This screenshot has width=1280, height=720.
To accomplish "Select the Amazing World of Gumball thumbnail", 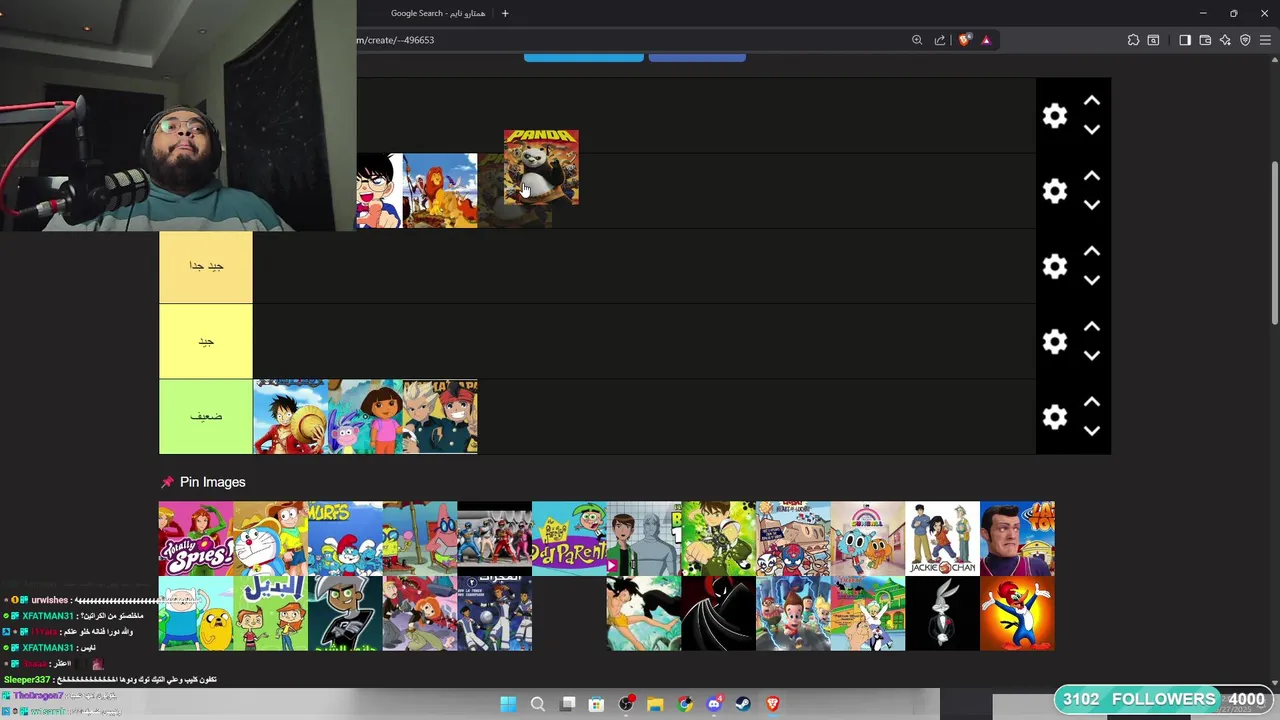I will pyautogui.click(x=868, y=539).
